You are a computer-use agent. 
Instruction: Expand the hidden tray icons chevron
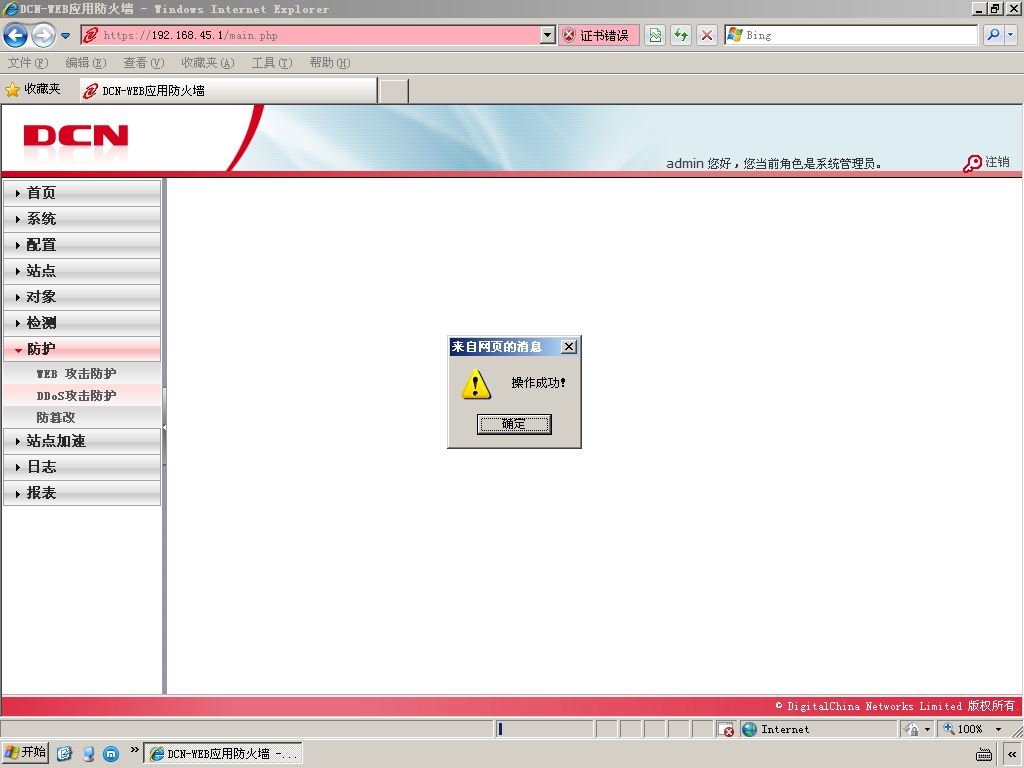[1012, 754]
